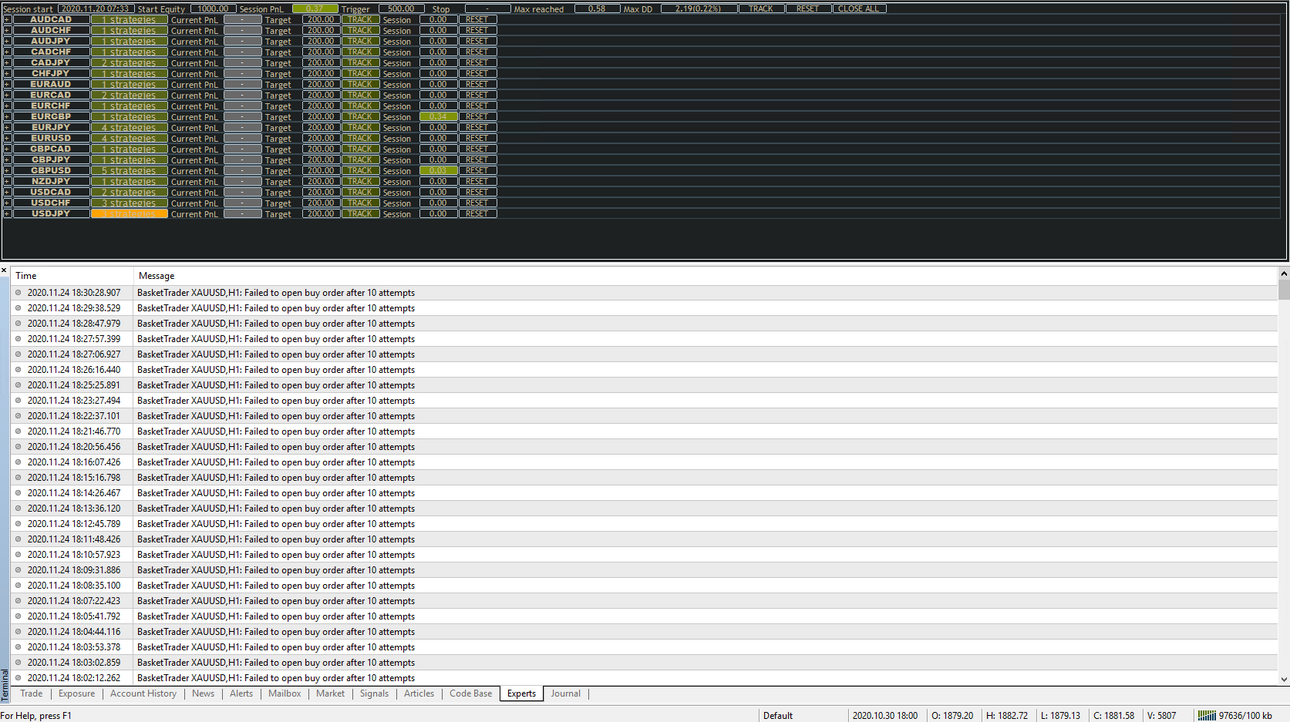Reset the EURGBP session
Image resolution: width=1290 pixels, height=722 pixels.
pos(478,117)
